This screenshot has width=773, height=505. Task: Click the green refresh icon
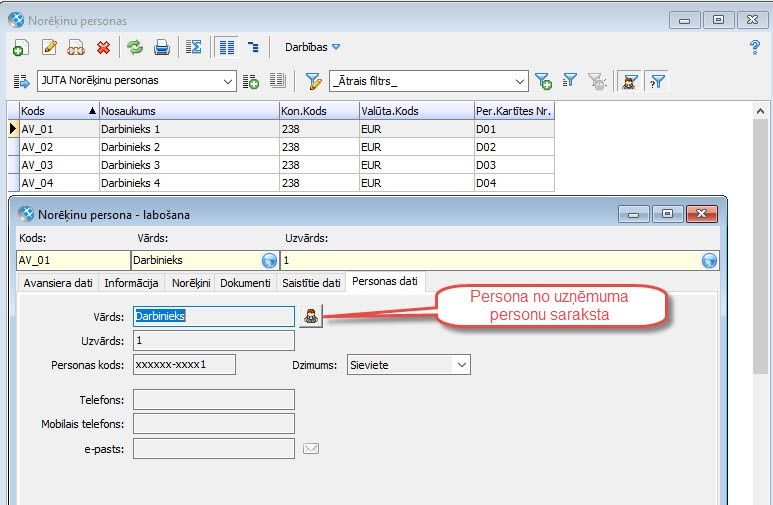click(x=135, y=47)
